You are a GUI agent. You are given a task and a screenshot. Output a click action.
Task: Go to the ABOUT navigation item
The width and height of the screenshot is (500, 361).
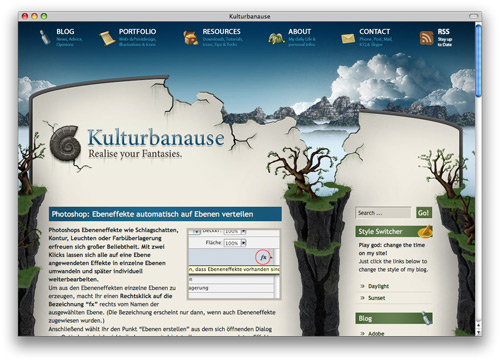point(299,32)
